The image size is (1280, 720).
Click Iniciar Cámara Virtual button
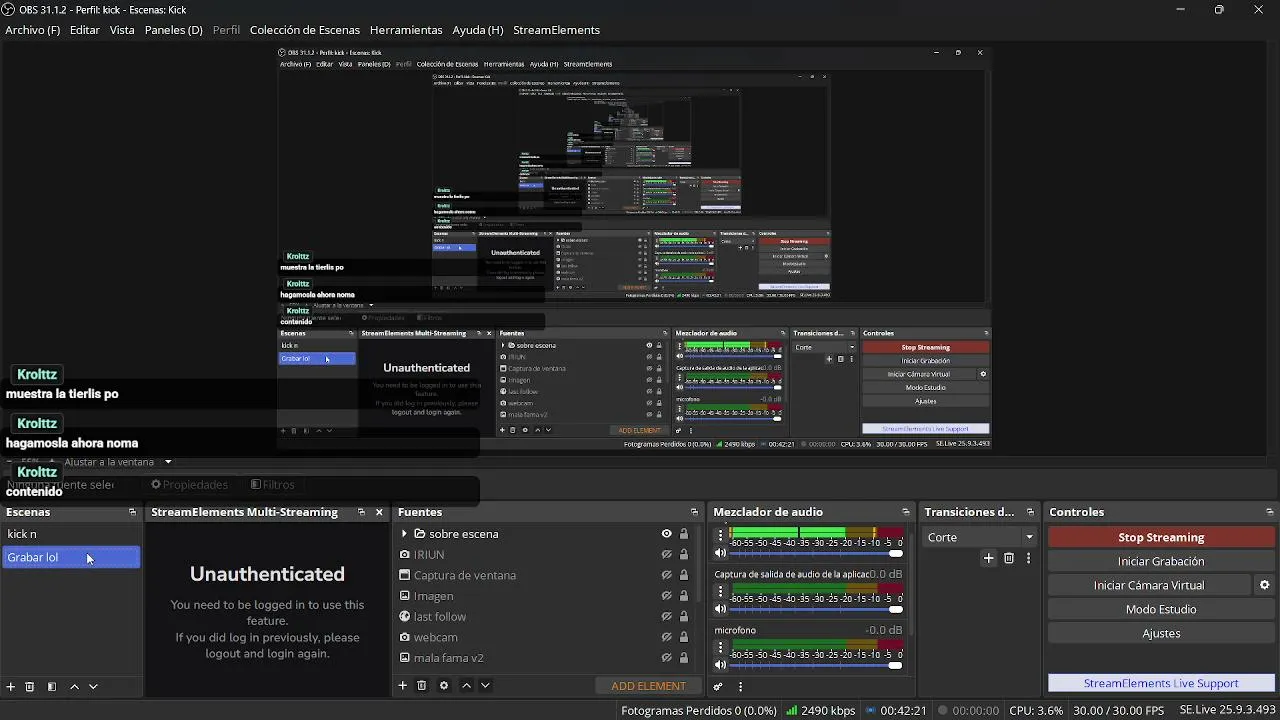[1149, 585]
